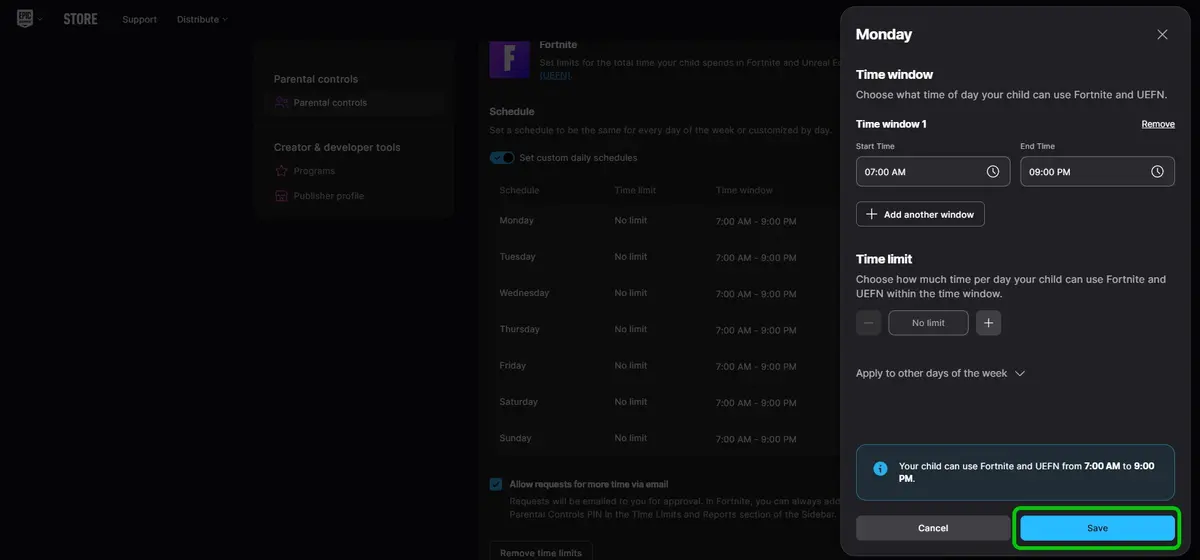The width and height of the screenshot is (1200, 560).
Task: Select the Wednesday schedule row
Action: tap(665, 293)
